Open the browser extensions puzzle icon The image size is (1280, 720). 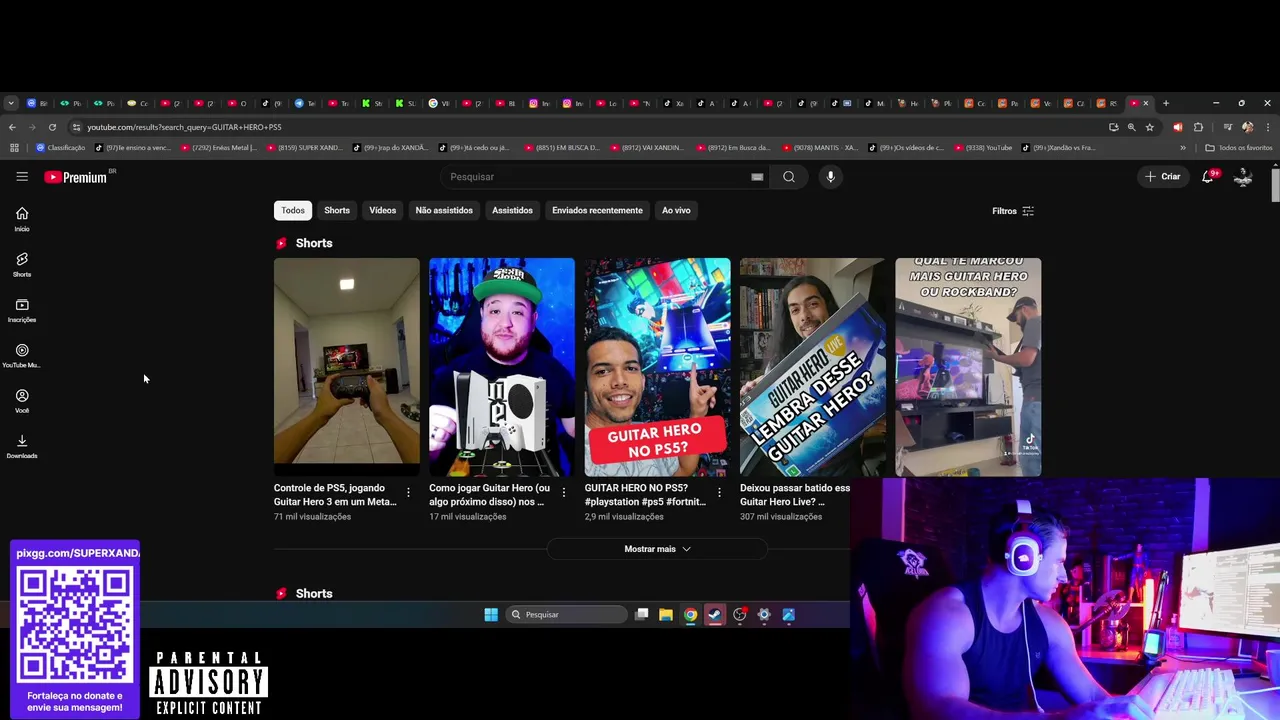pos(1198,127)
